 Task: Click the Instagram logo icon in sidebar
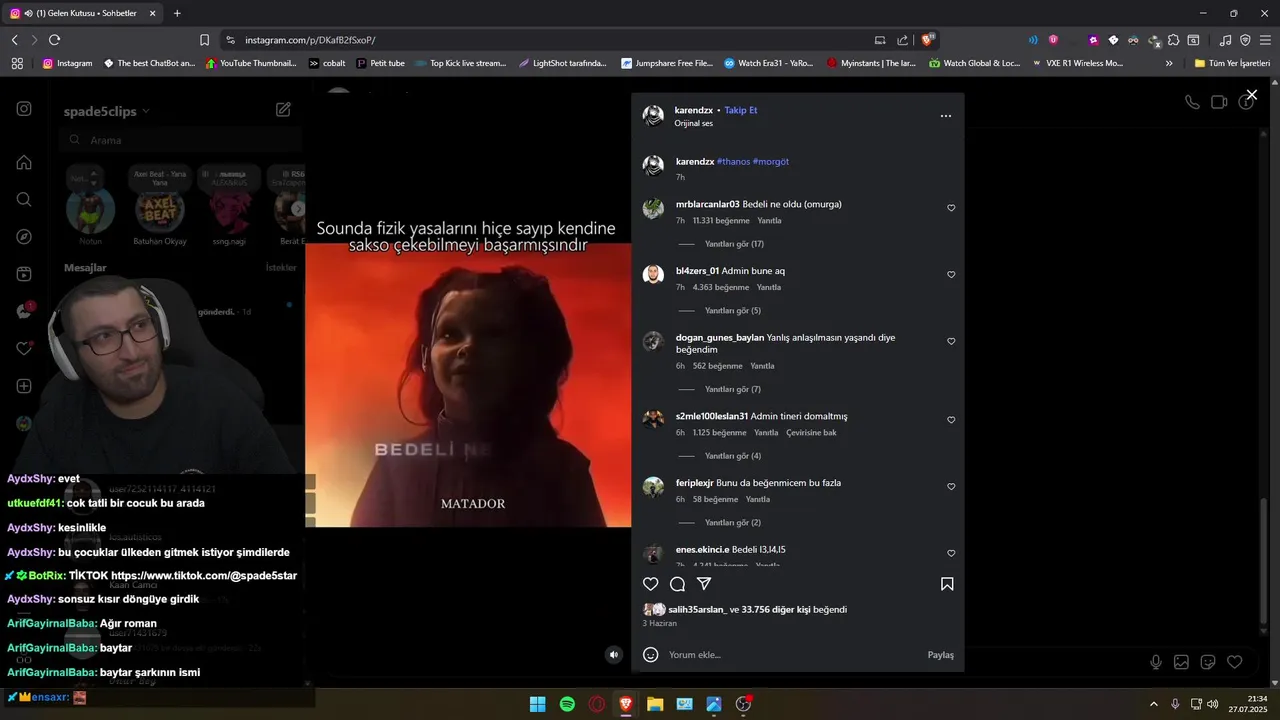24,109
